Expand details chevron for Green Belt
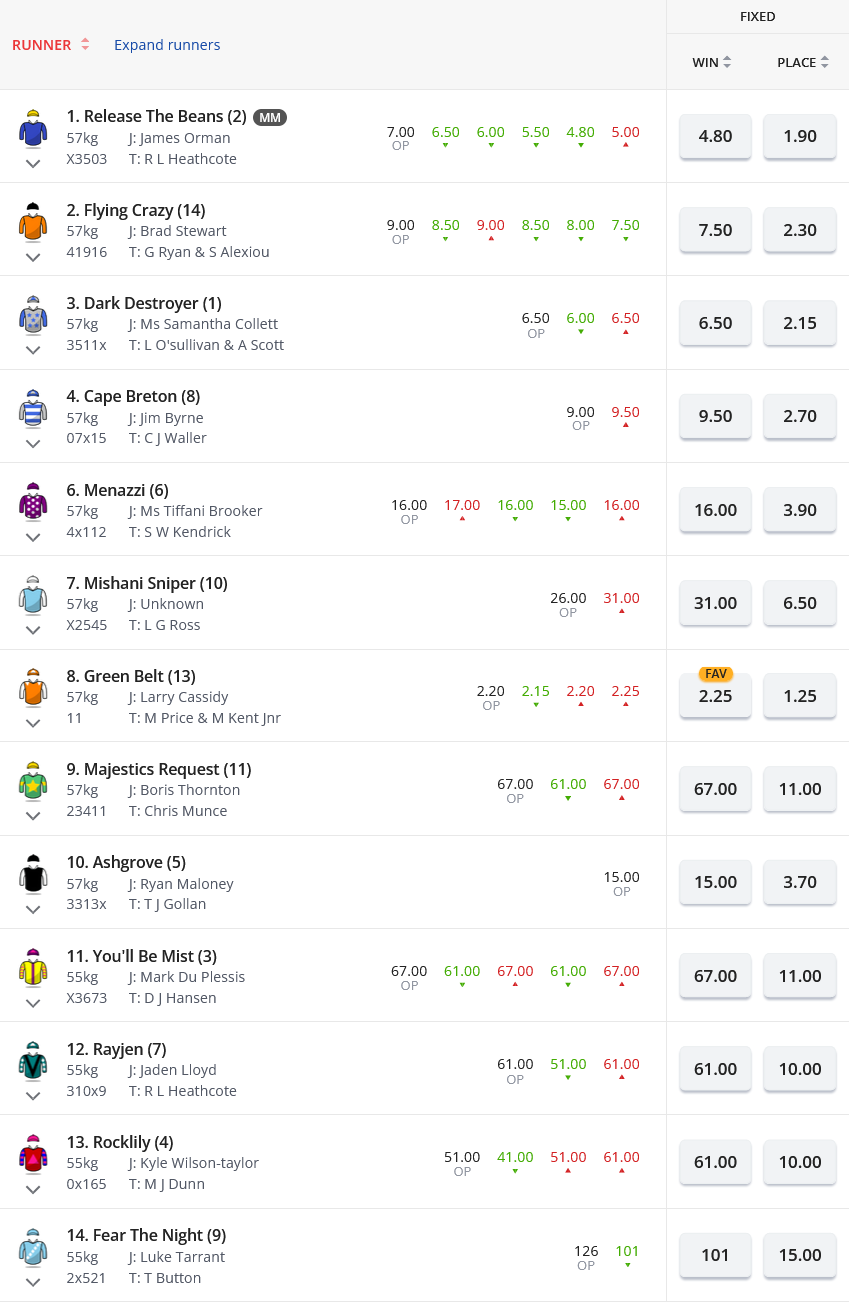This screenshot has height=1302, width=849. 33,723
